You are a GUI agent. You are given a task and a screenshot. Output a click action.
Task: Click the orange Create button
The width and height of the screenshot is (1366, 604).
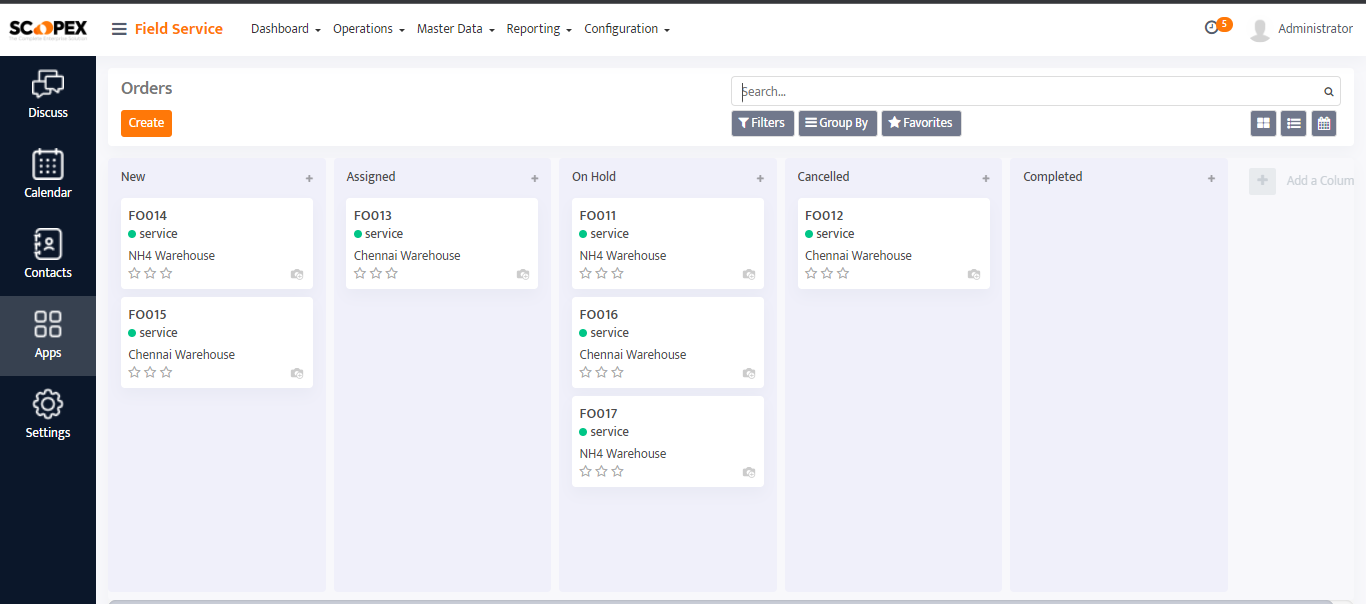(x=146, y=123)
